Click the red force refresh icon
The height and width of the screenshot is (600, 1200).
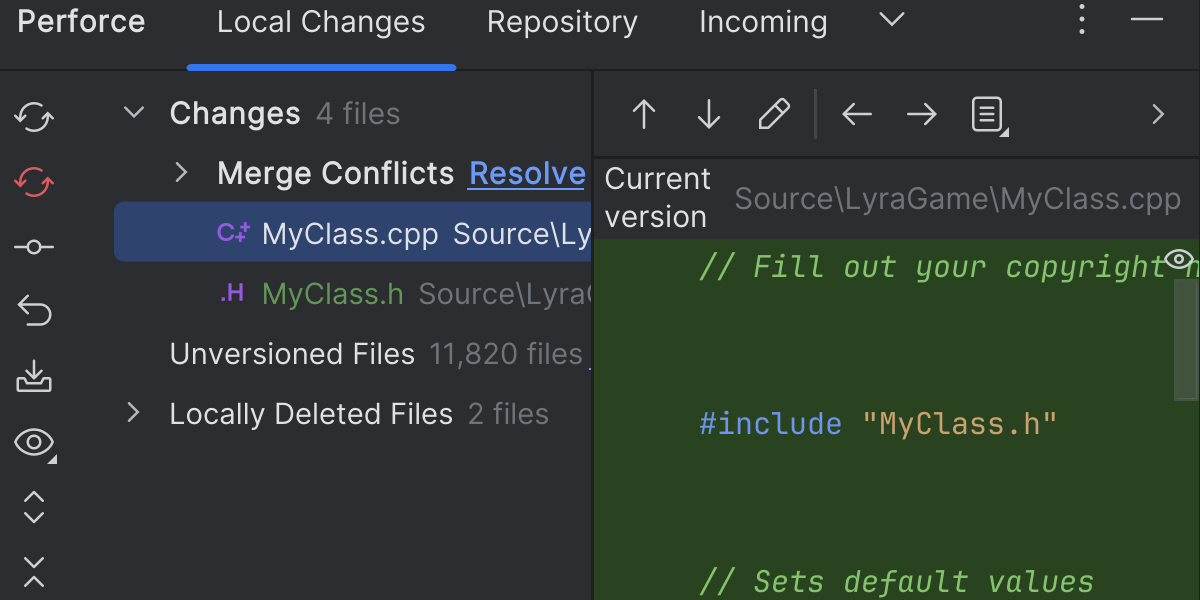(34, 182)
